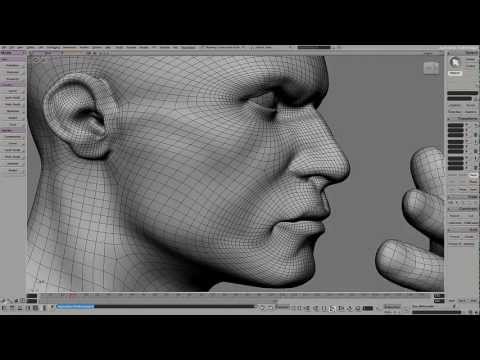This screenshot has width=480, height=360.
Task: Open the Modify Surf. Mesh menu button
Action: [13, 150]
